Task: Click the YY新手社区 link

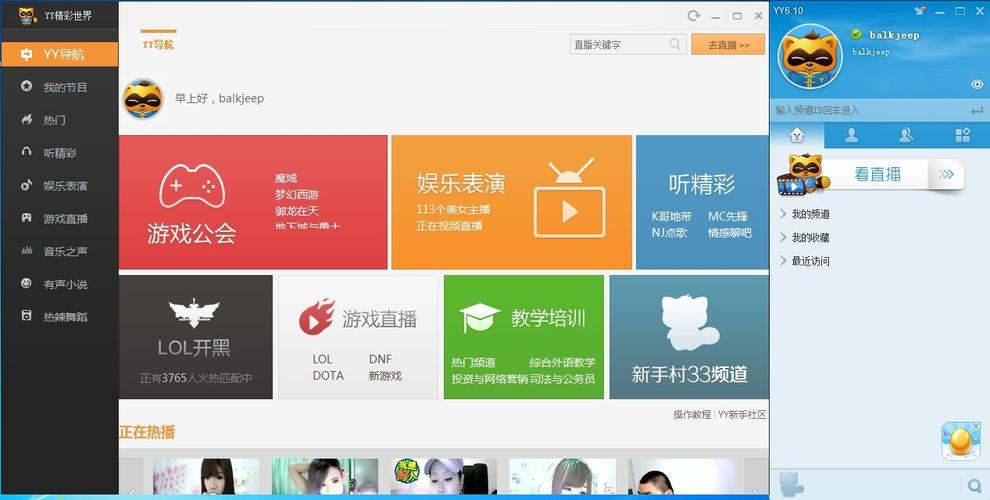Action: (742, 415)
